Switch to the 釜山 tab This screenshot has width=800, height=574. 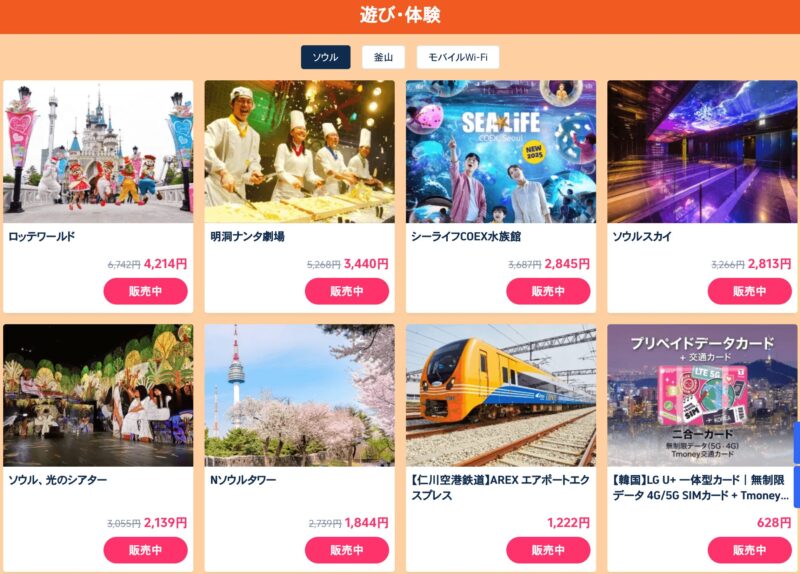coord(383,57)
